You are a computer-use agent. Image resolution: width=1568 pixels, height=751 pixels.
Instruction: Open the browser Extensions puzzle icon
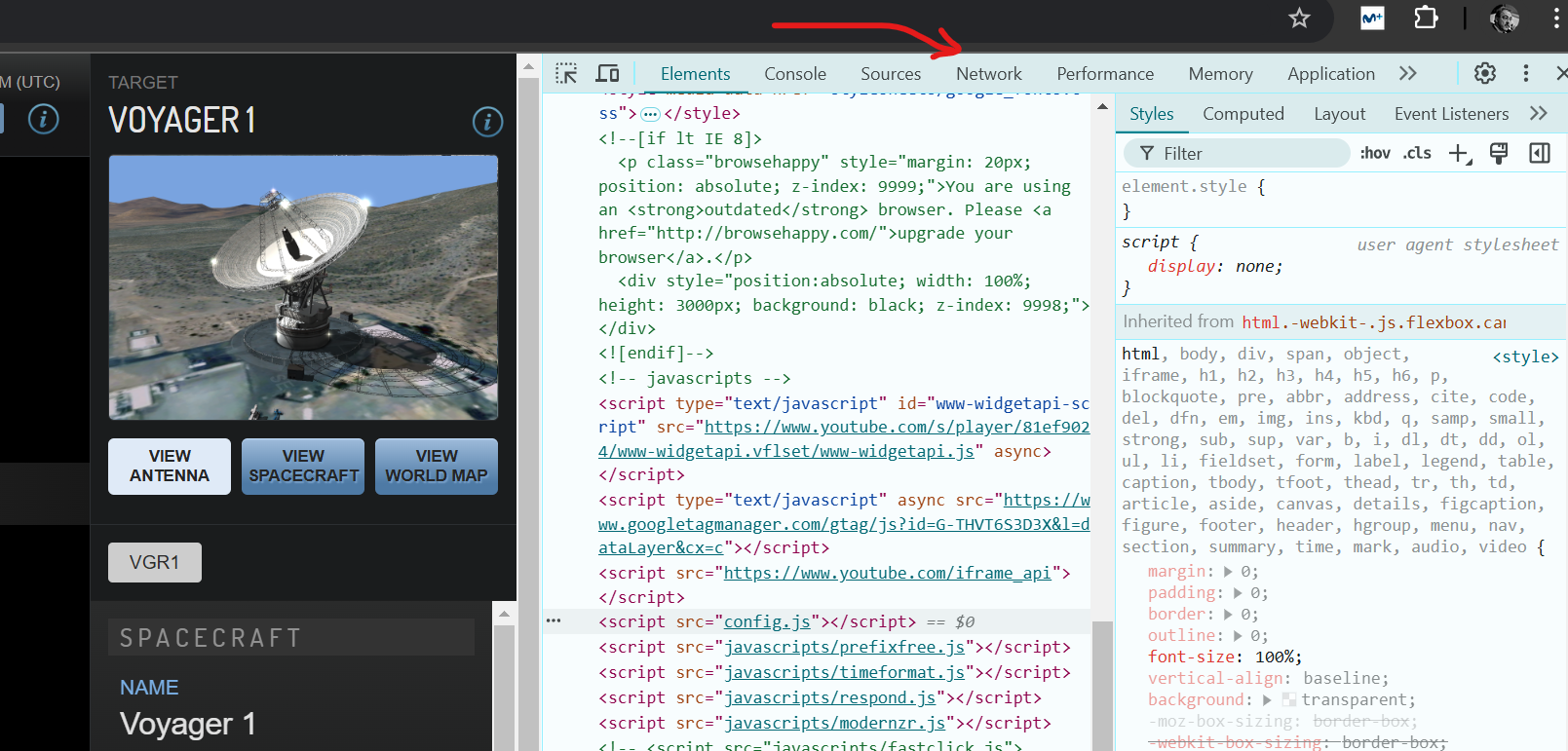point(1426,19)
